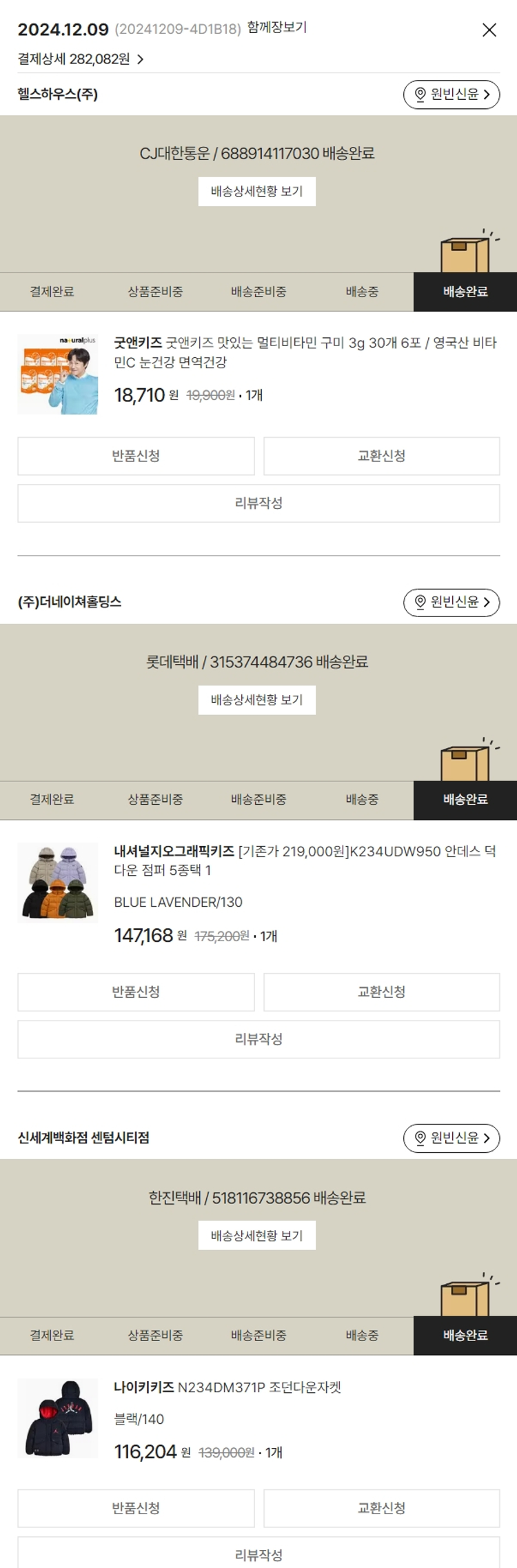Request 교환신청 for 내셔널지오그래픽키즈 jumper
The width and height of the screenshot is (517, 1568).
382,992
